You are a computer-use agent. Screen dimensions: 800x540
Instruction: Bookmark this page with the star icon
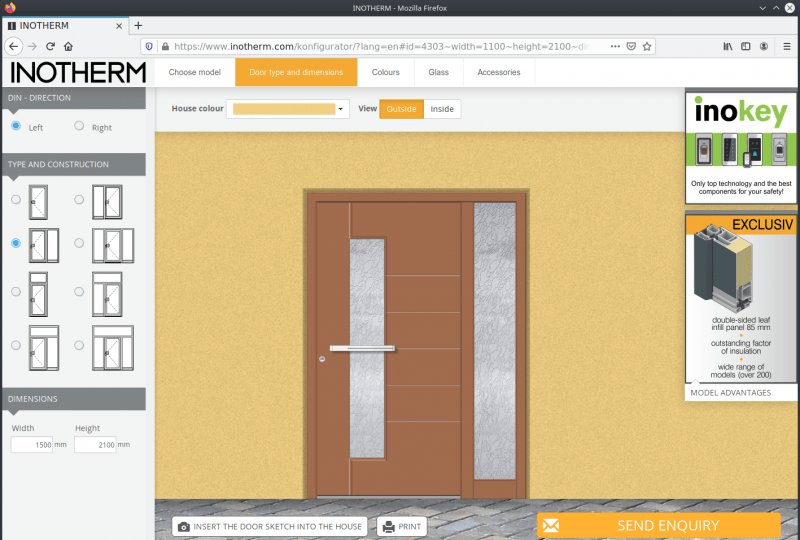coord(647,46)
